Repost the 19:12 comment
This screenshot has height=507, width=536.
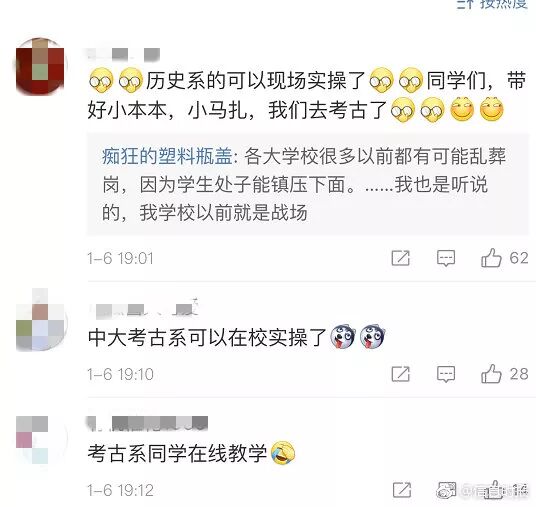[x=402, y=490]
